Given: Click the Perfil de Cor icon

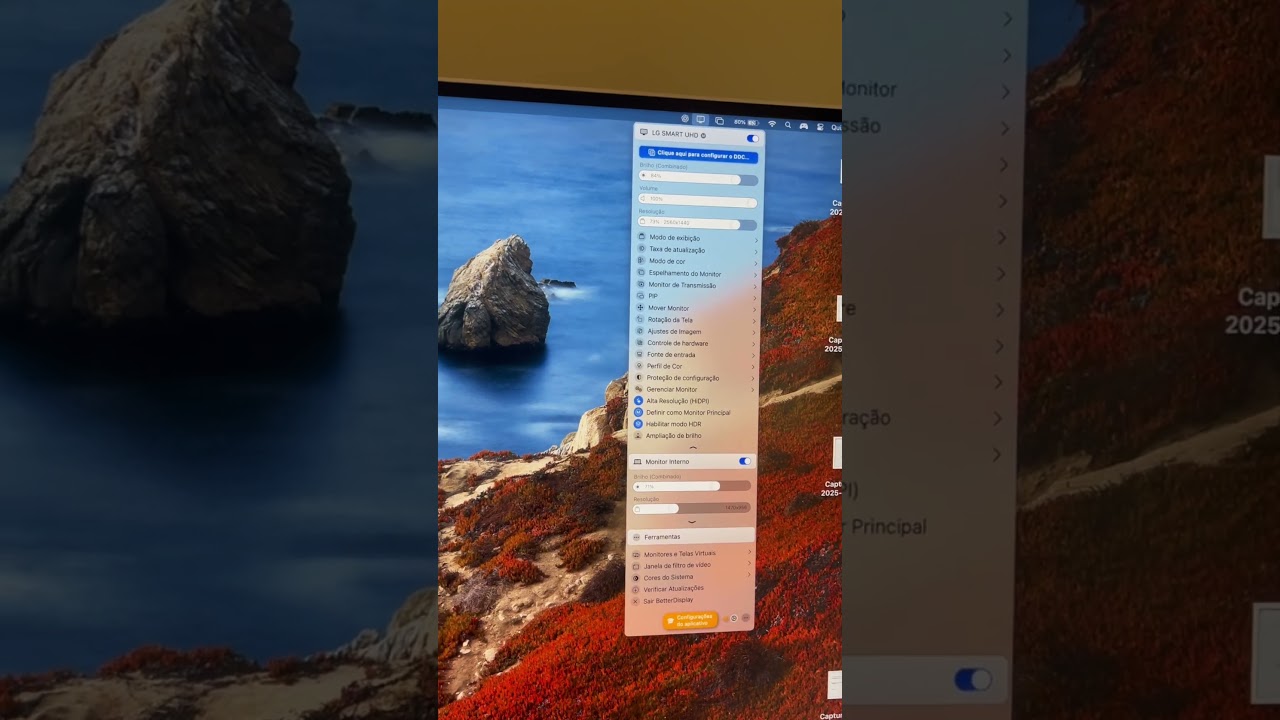Looking at the screenshot, I should point(639,366).
